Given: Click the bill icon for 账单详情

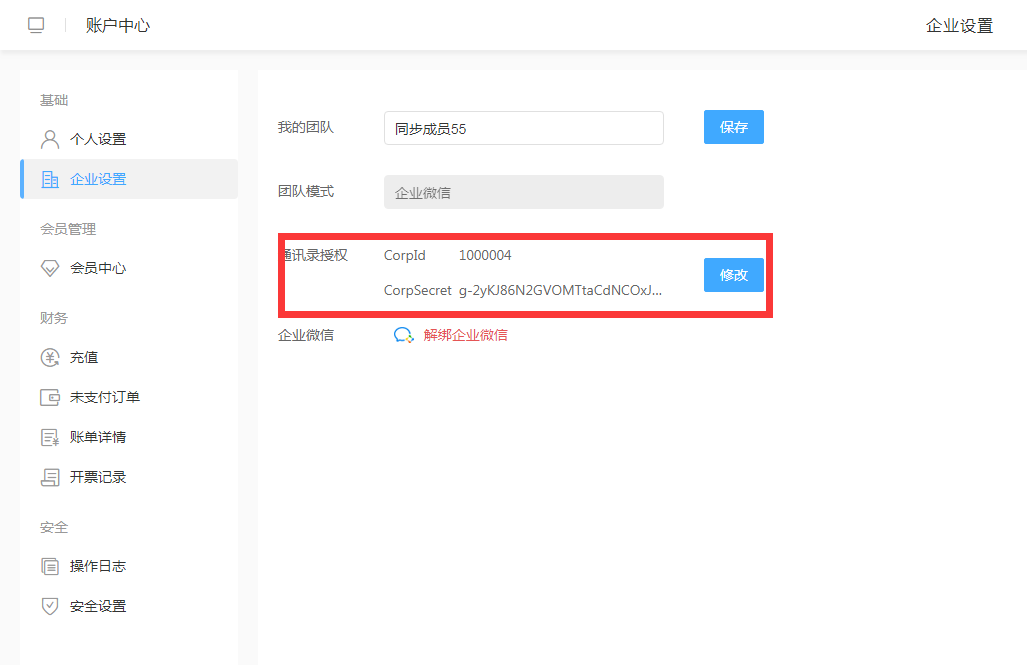Looking at the screenshot, I should [50, 437].
